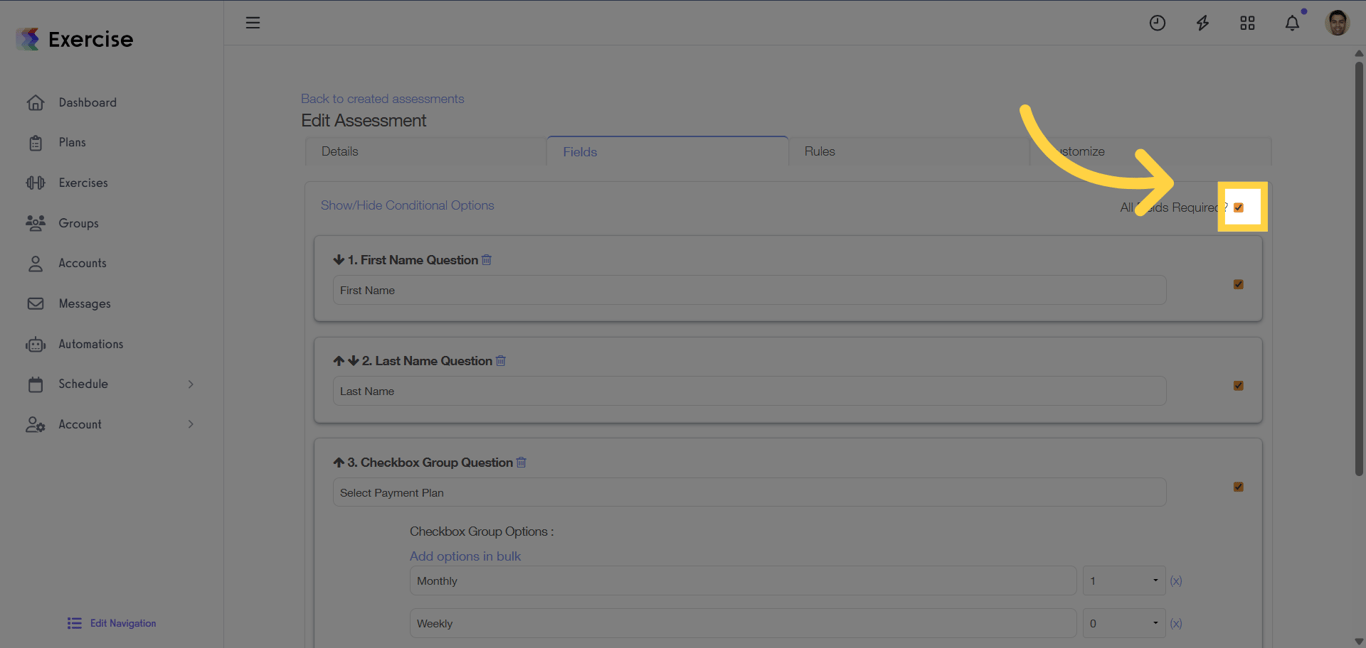Open the apps grid icon
Screen dimensions: 1366x648
(x=1247, y=23)
